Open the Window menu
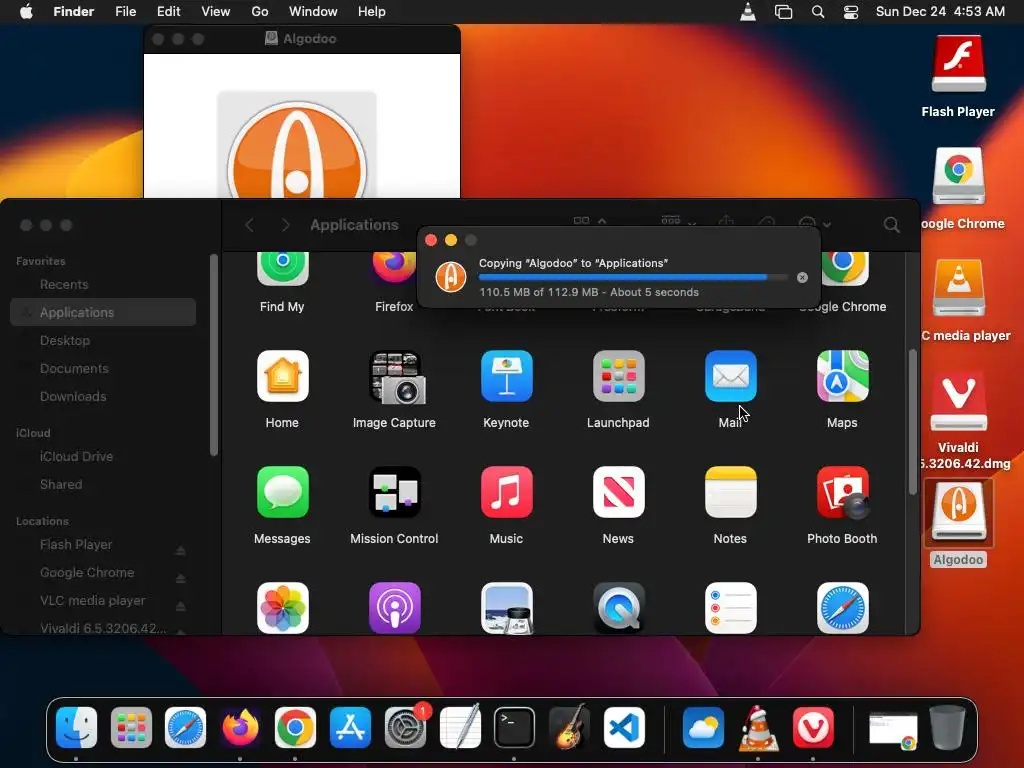This screenshot has height=768, width=1024. pos(313,12)
